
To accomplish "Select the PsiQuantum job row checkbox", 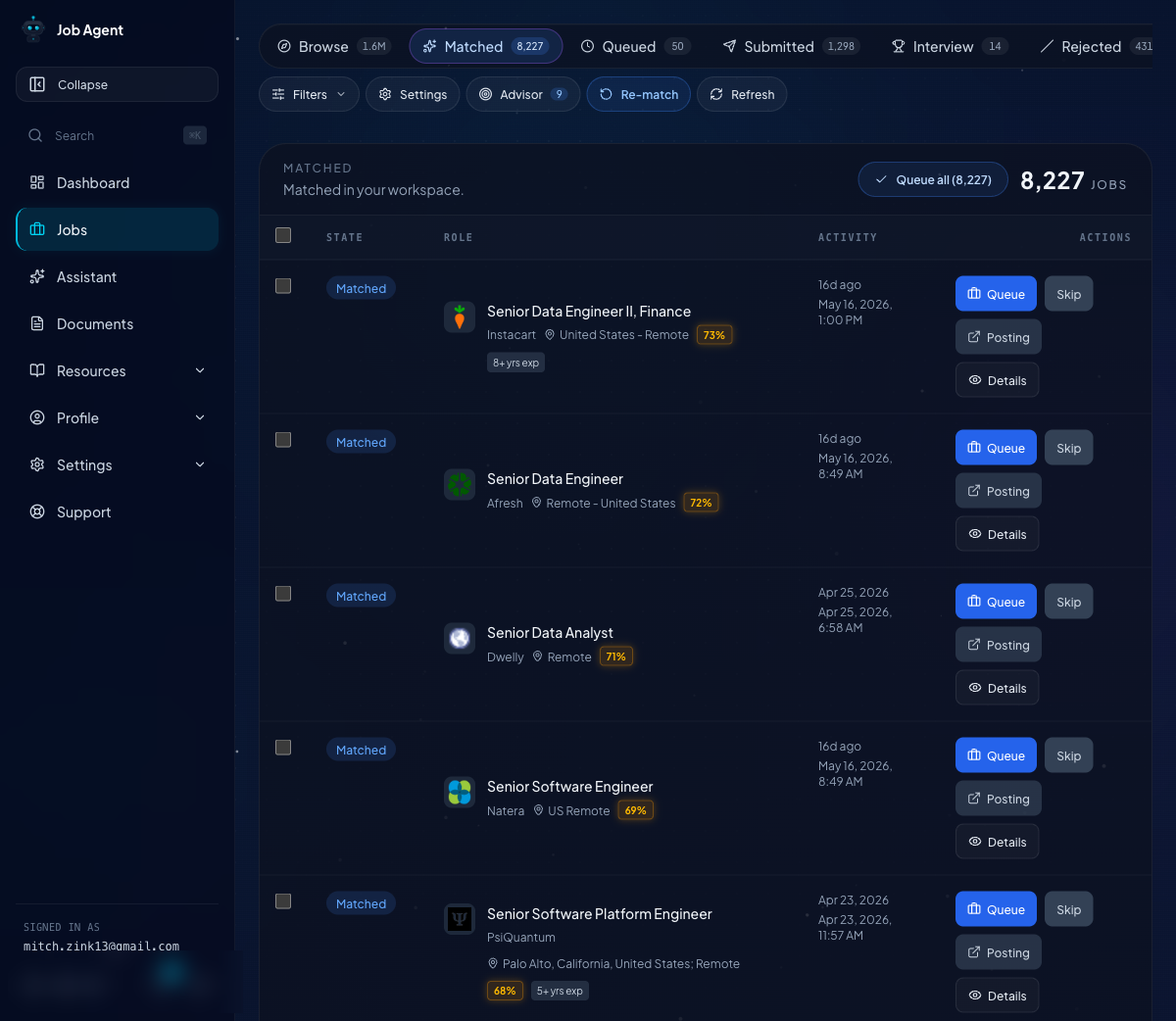I will (x=283, y=901).
